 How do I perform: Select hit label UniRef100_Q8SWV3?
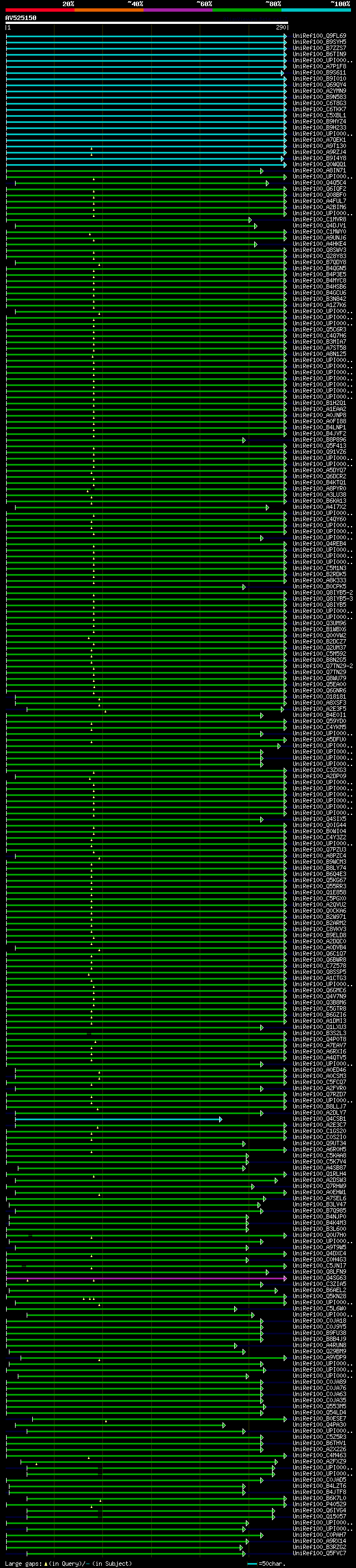[319, 250]
